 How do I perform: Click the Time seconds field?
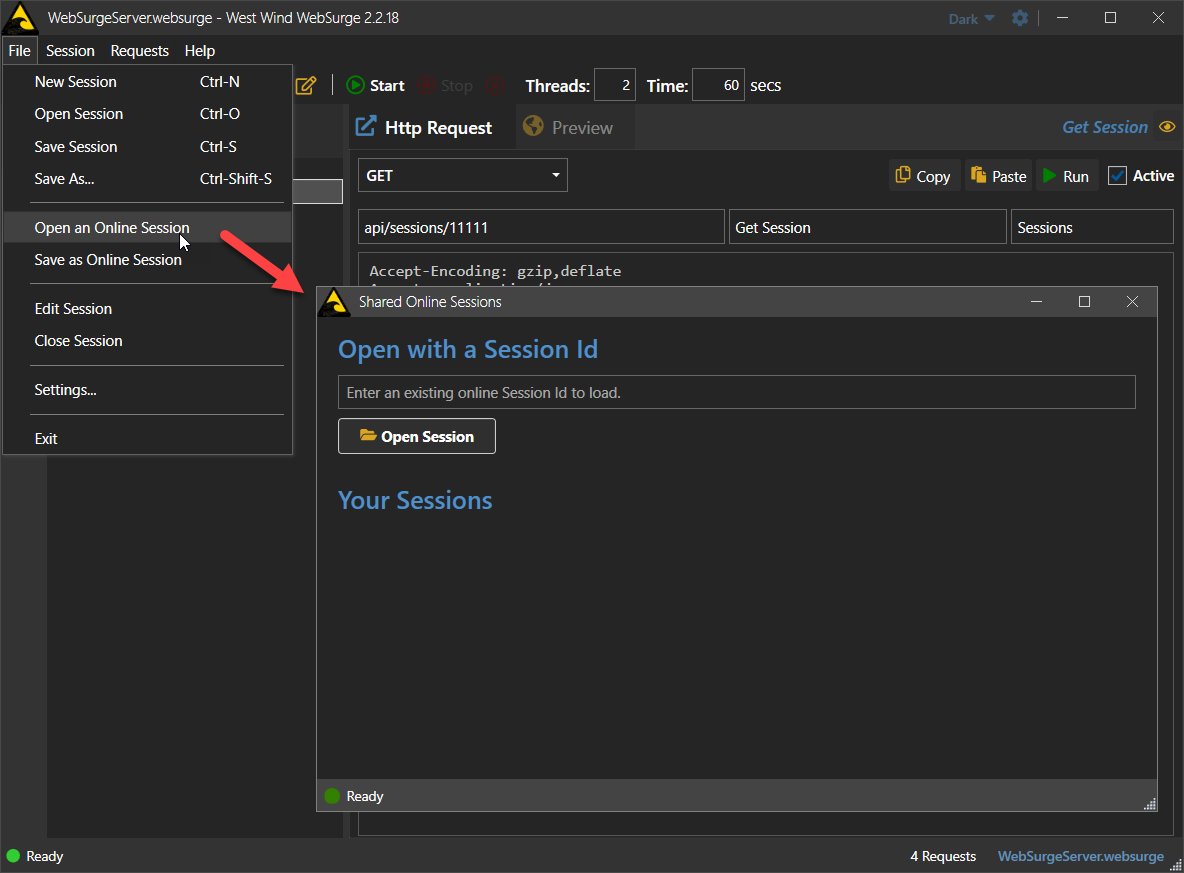tap(718, 85)
